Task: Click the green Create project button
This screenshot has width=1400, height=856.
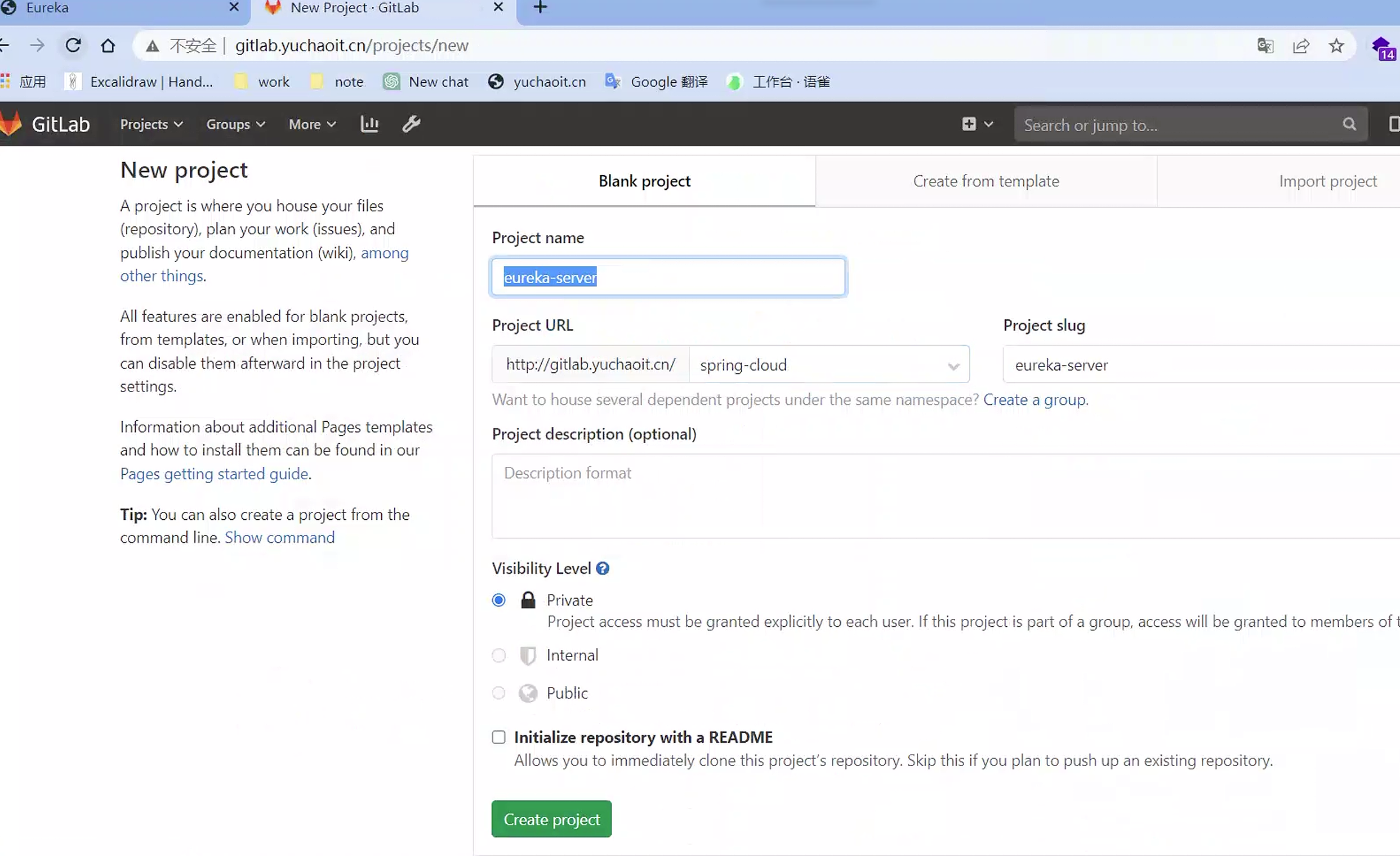Action: click(551, 819)
